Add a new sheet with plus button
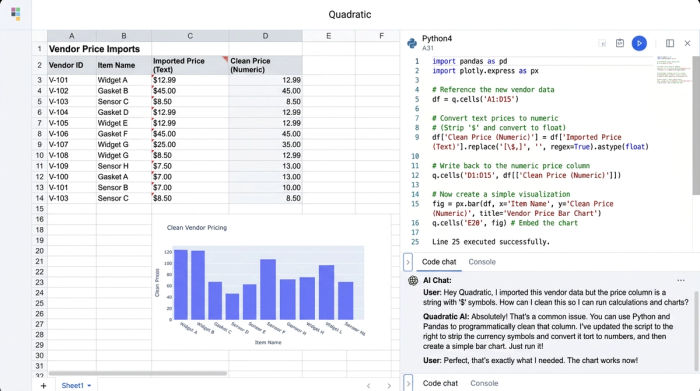 click(x=43, y=386)
